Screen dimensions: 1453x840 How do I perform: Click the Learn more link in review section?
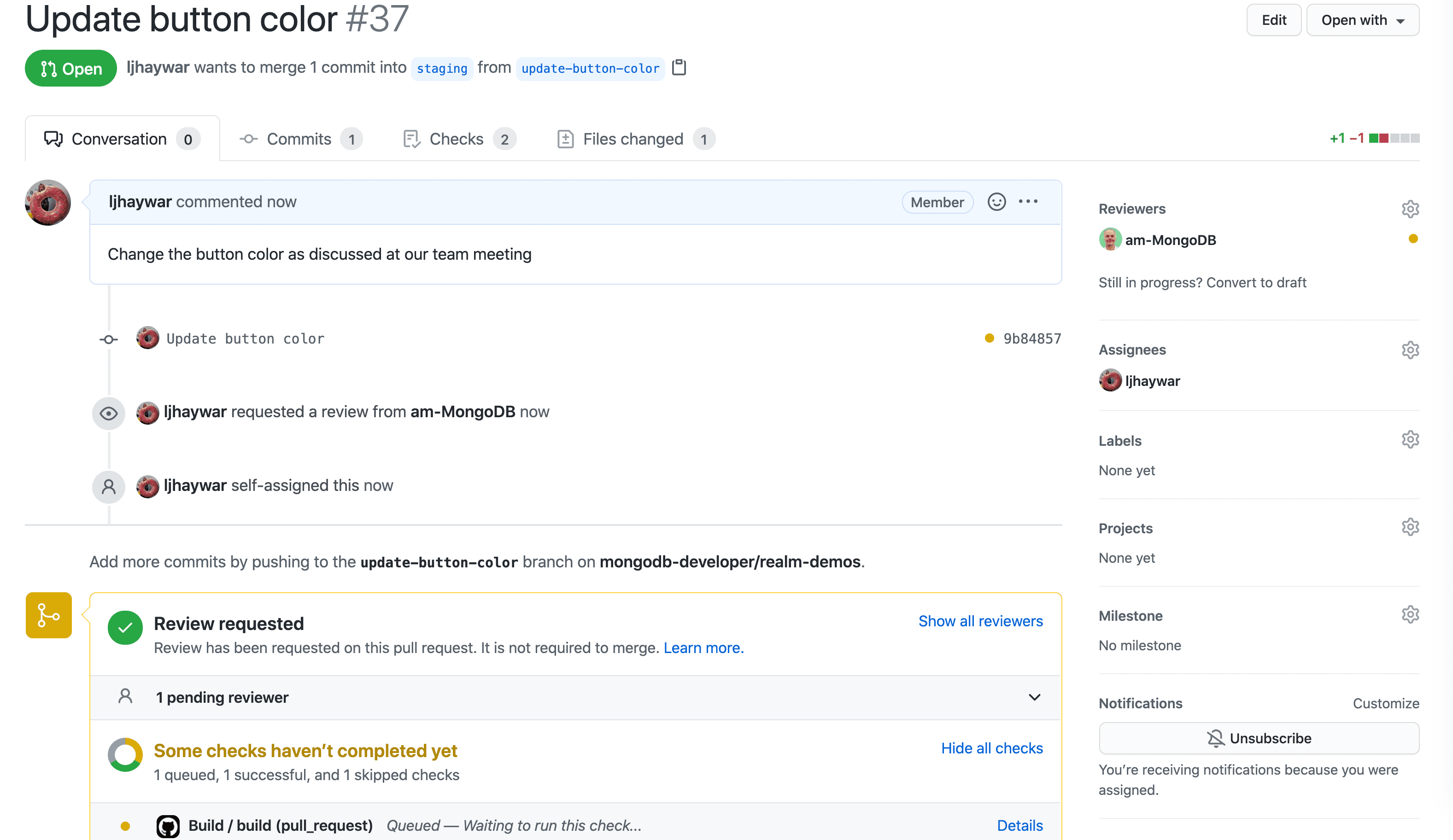(x=704, y=647)
